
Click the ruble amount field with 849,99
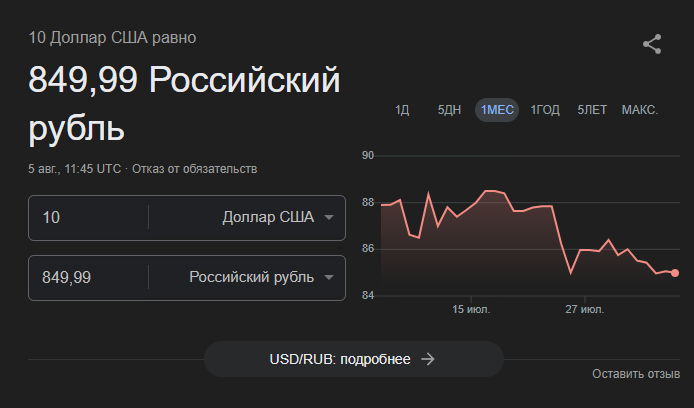[x=89, y=277]
